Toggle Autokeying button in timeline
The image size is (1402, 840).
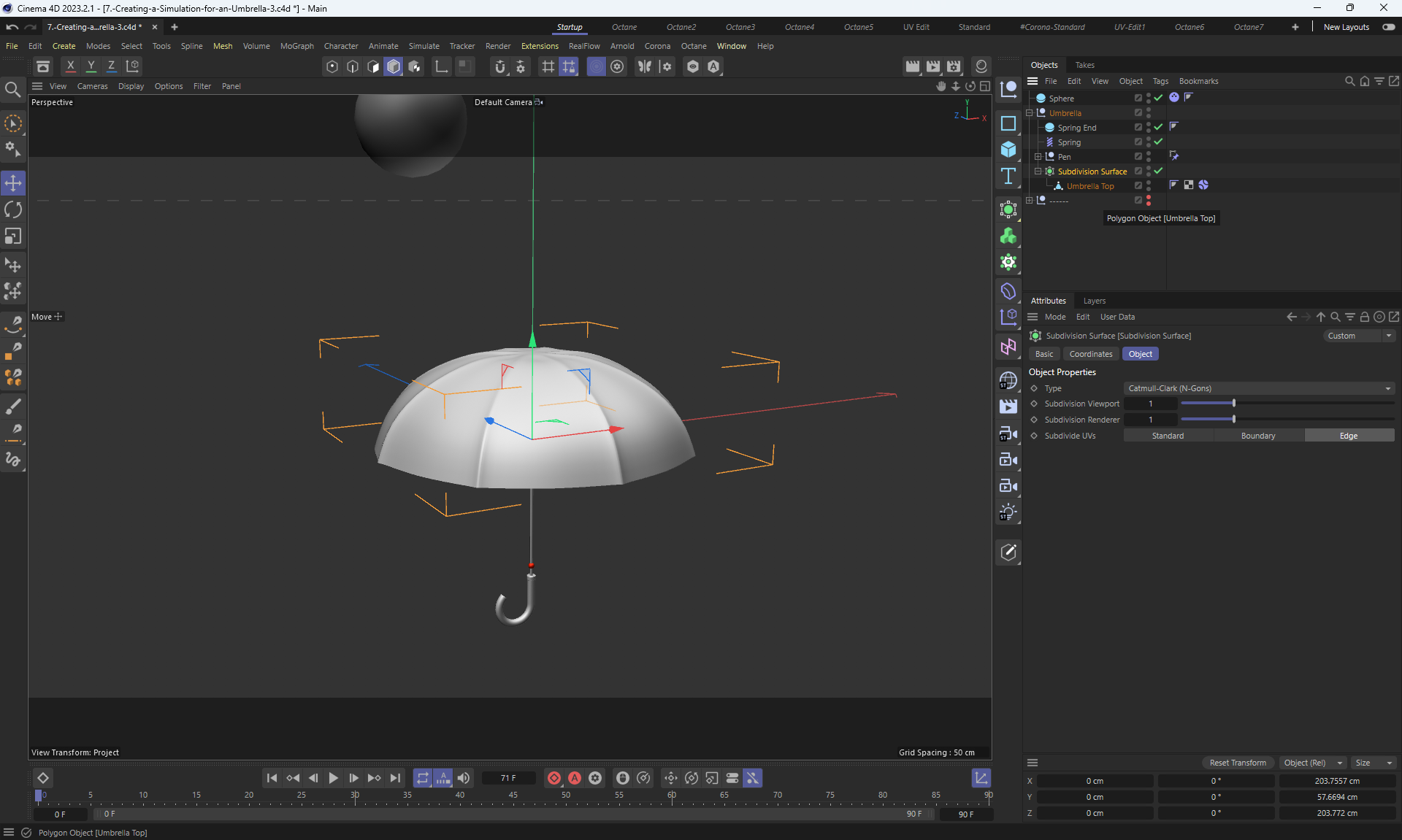[x=575, y=778]
